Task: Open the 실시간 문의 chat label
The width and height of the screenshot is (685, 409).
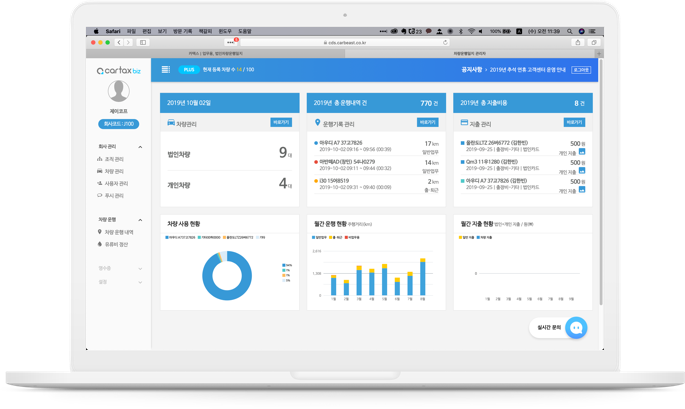Action: [x=549, y=328]
